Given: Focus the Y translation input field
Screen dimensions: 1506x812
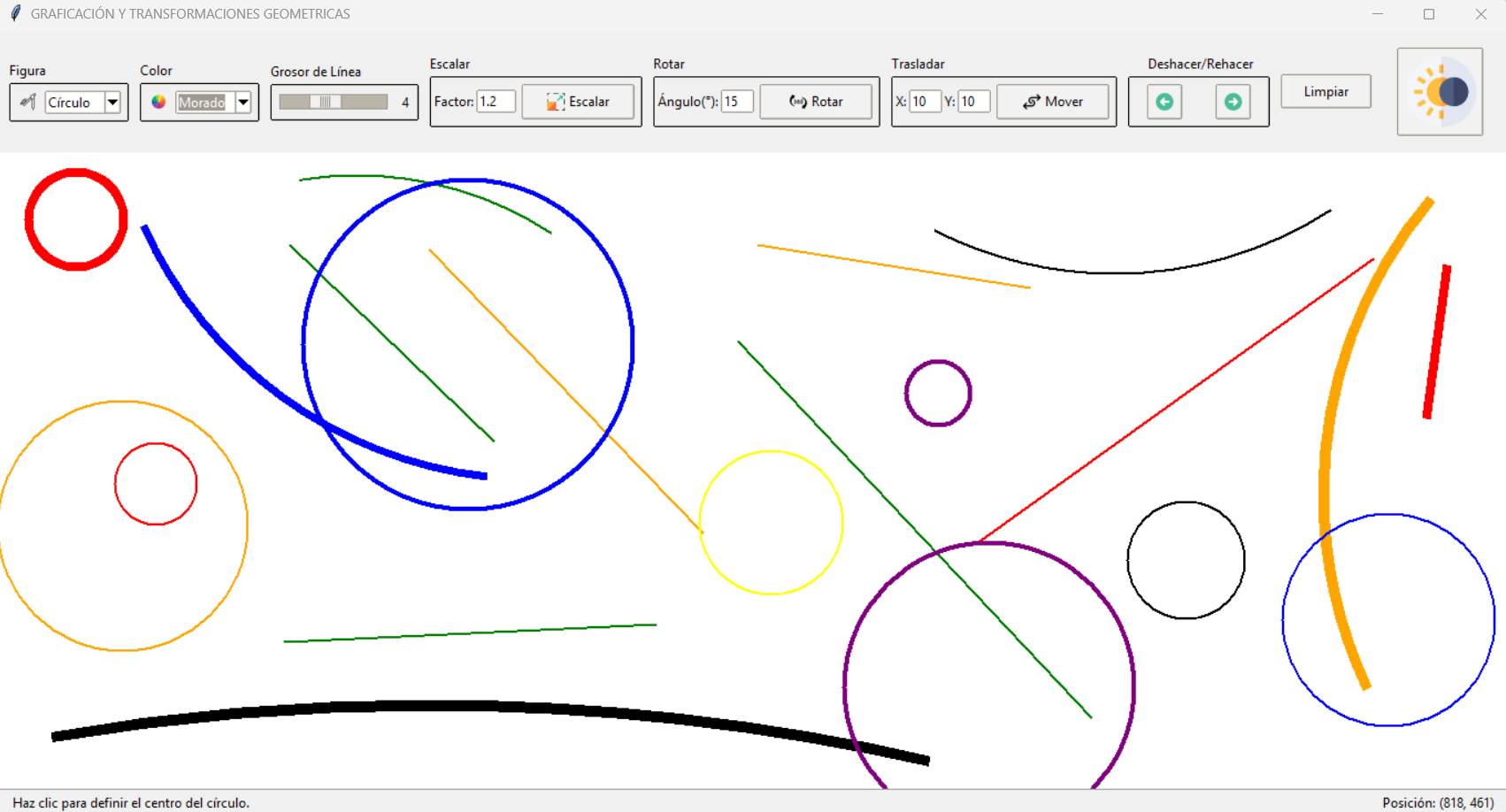Looking at the screenshot, I should [x=973, y=102].
